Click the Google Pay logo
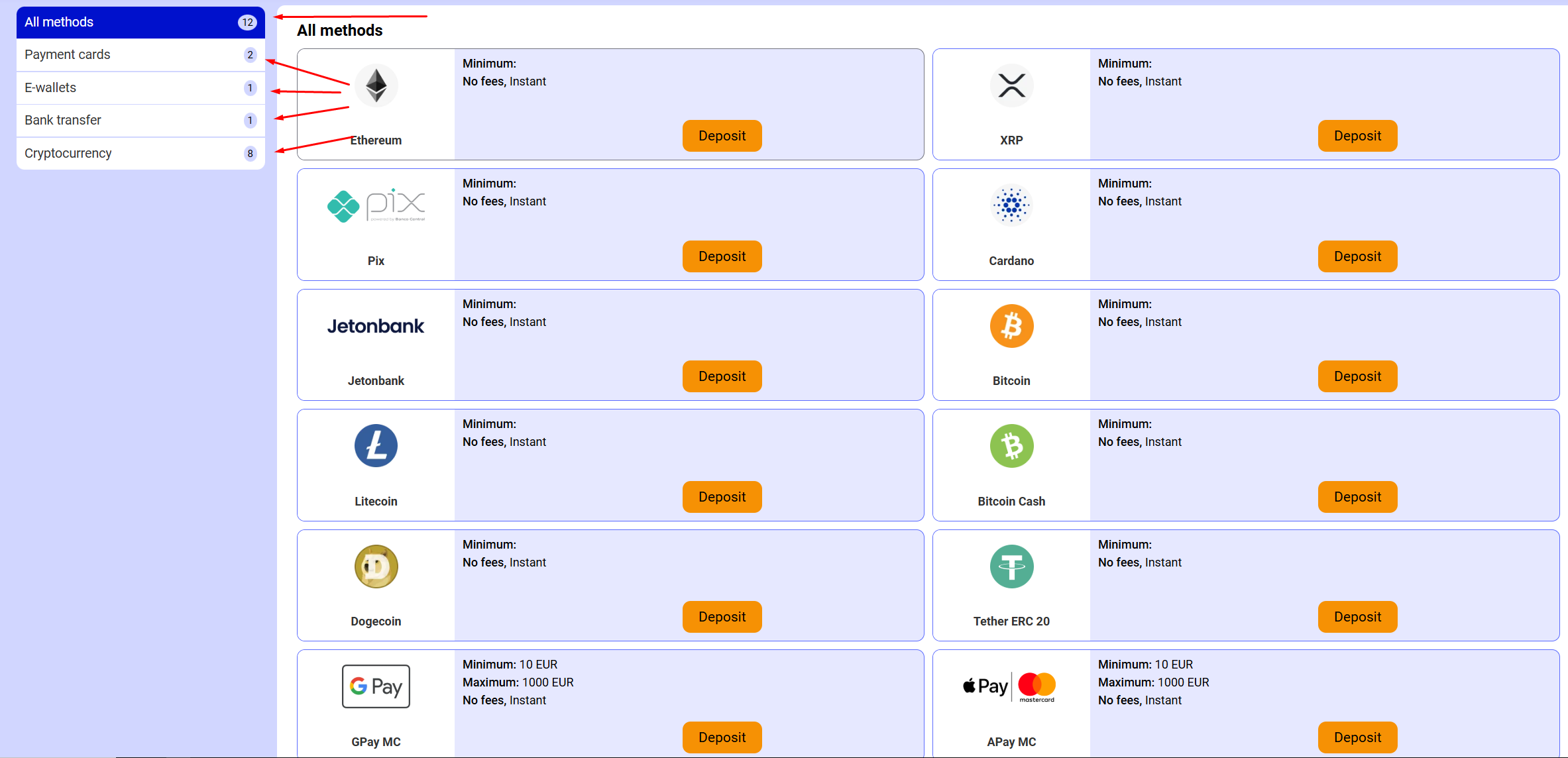Screen dimensions: 1568x758 coord(376,686)
